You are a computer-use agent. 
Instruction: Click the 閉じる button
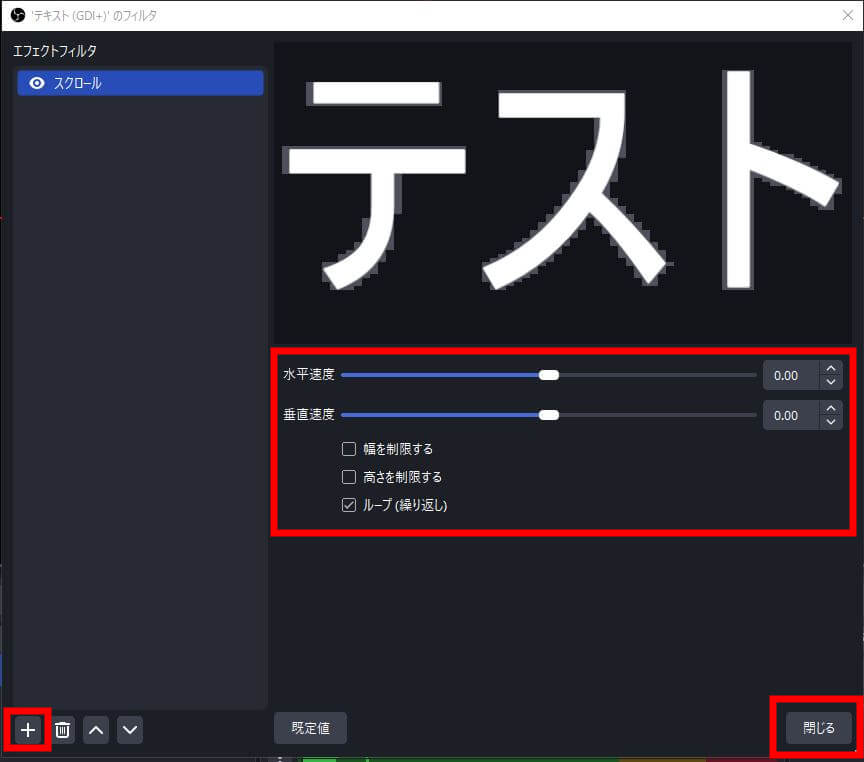818,728
